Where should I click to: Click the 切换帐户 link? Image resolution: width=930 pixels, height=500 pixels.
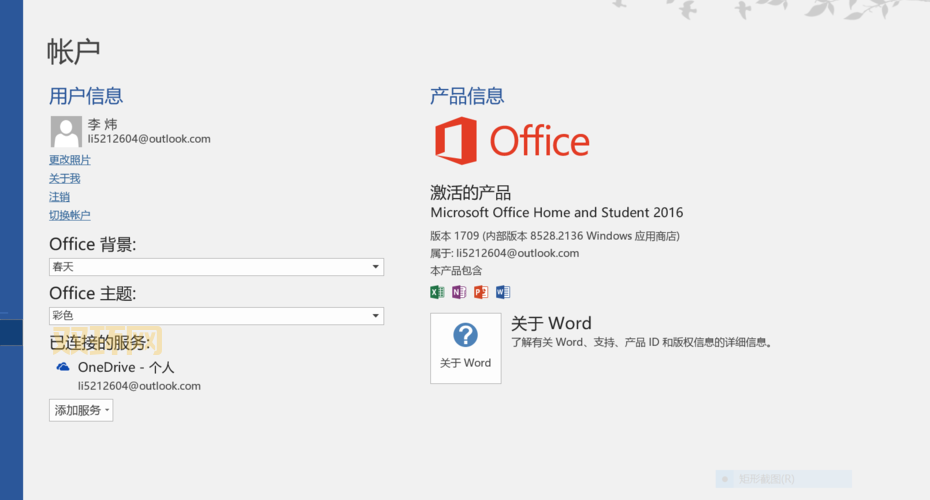pyautogui.click(x=69, y=215)
